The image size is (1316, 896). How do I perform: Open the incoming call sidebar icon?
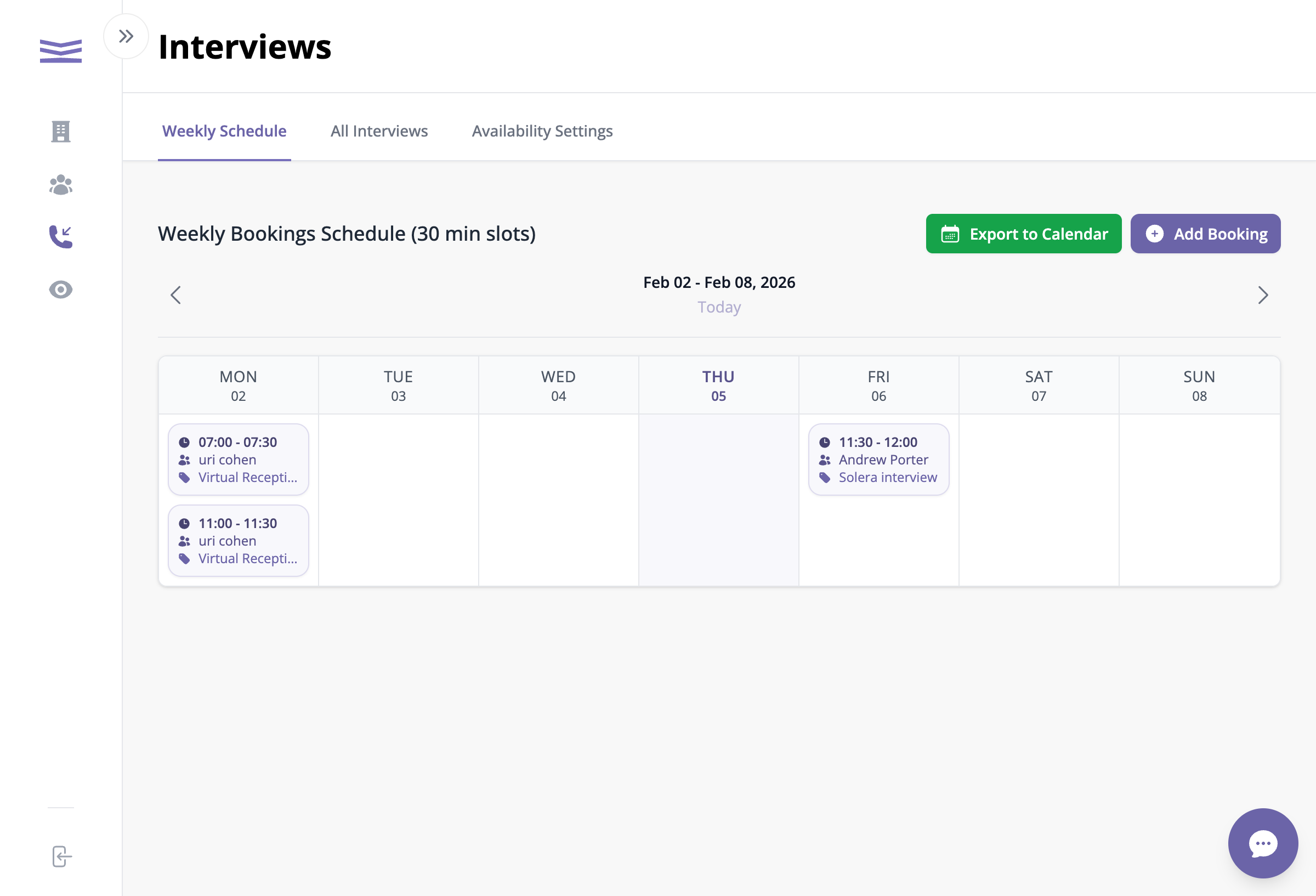pos(60,237)
